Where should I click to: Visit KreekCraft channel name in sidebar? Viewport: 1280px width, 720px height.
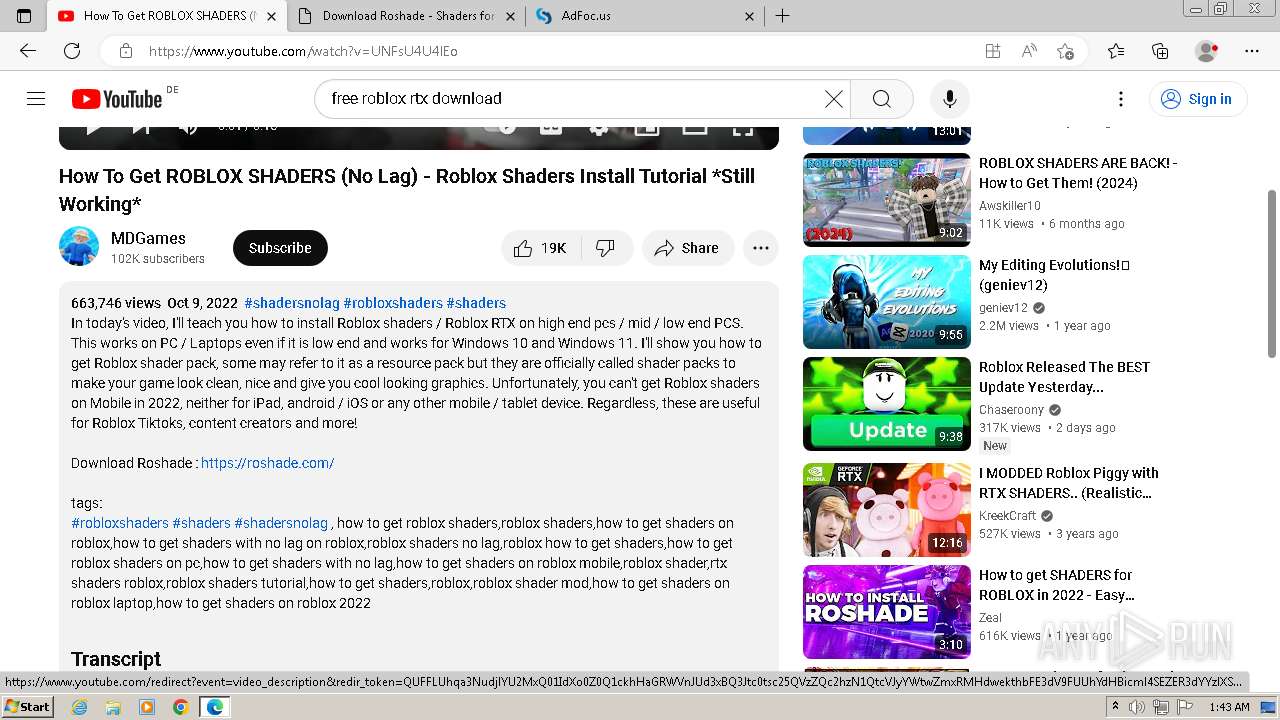1007,516
